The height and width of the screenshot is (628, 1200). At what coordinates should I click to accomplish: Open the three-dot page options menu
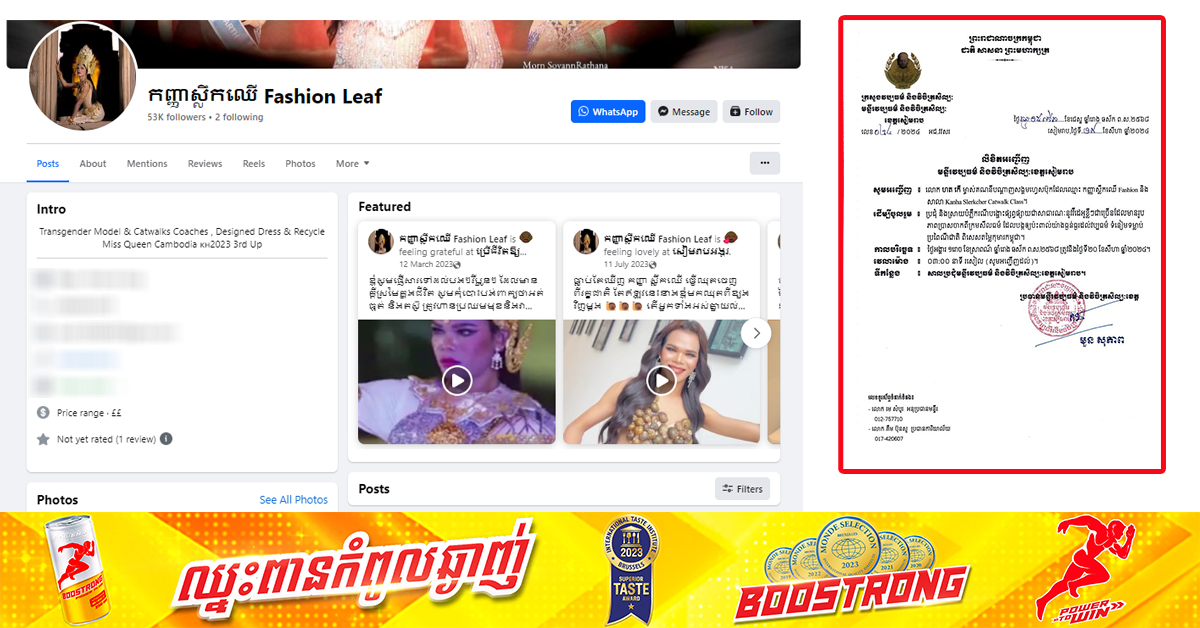pyautogui.click(x=765, y=163)
